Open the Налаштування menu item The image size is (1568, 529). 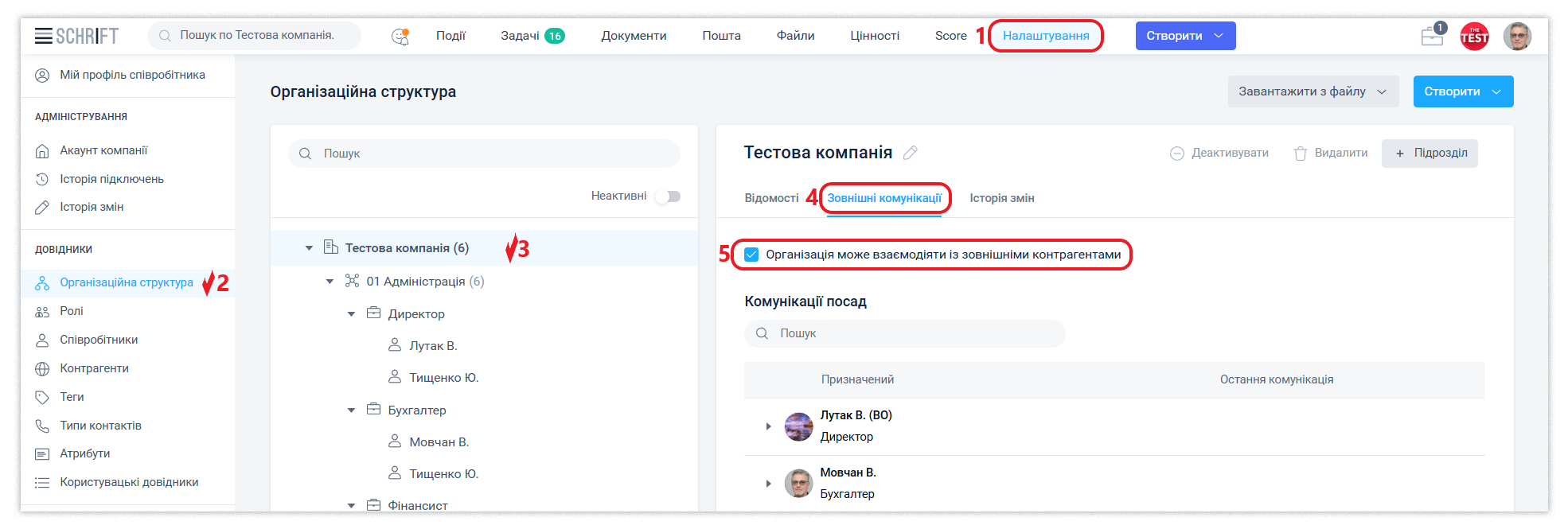pyautogui.click(x=1045, y=36)
